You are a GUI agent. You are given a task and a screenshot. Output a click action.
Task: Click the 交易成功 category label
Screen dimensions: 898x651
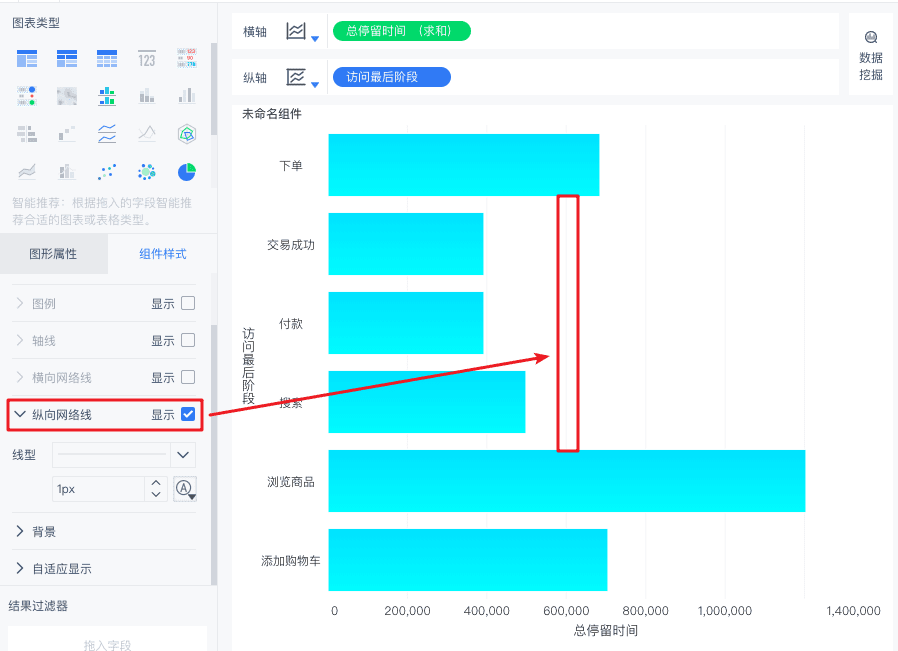point(291,244)
